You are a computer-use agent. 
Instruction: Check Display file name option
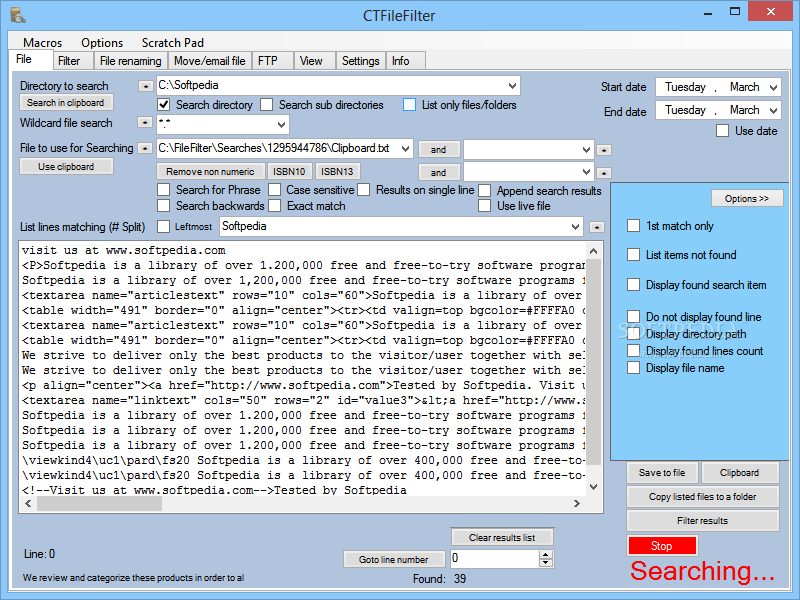pos(633,368)
